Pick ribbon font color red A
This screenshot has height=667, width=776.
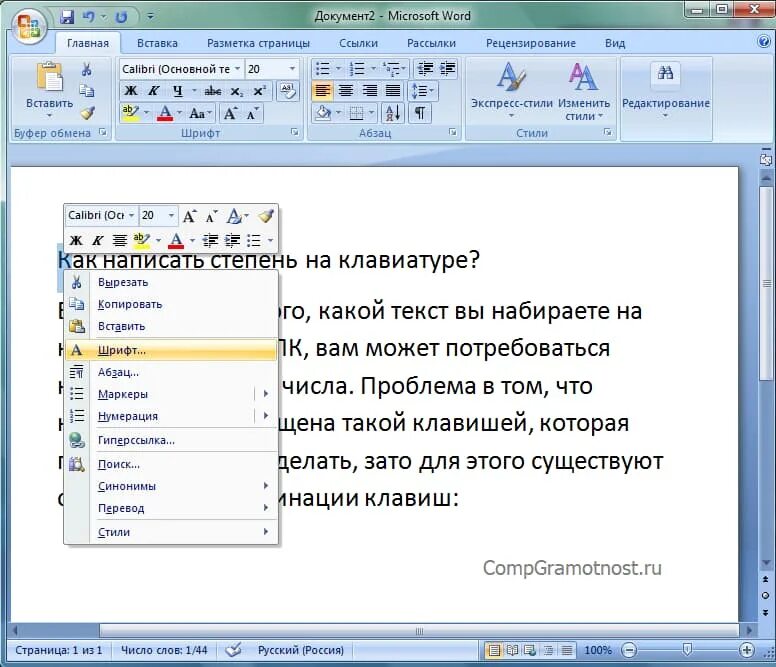tap(165, 113)
